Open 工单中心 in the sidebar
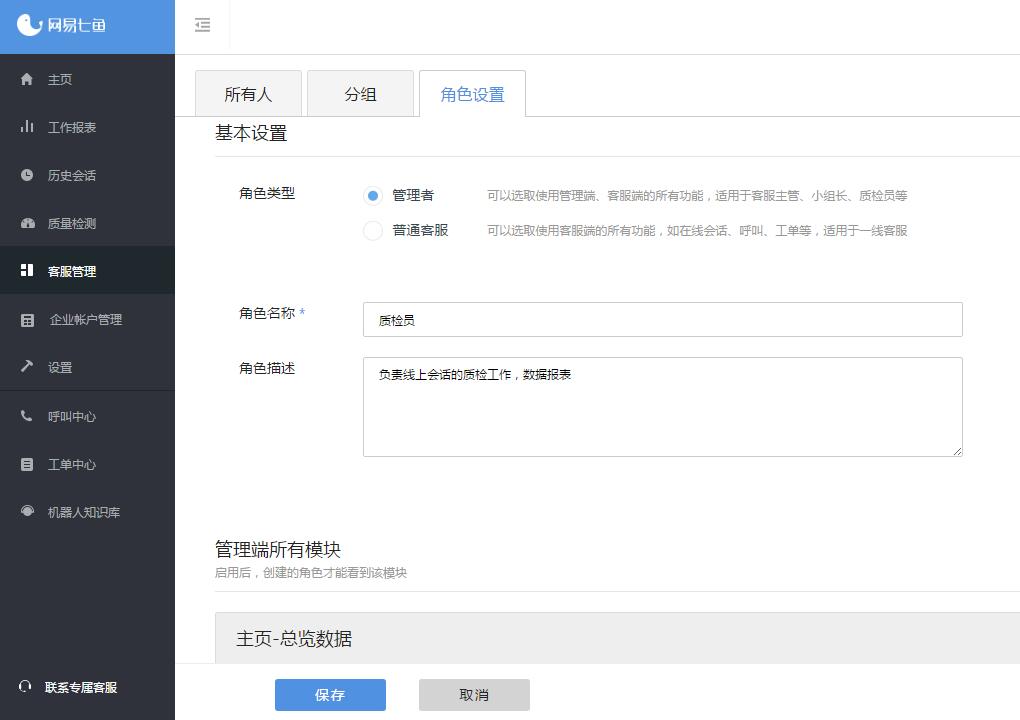 pos(87,464)
